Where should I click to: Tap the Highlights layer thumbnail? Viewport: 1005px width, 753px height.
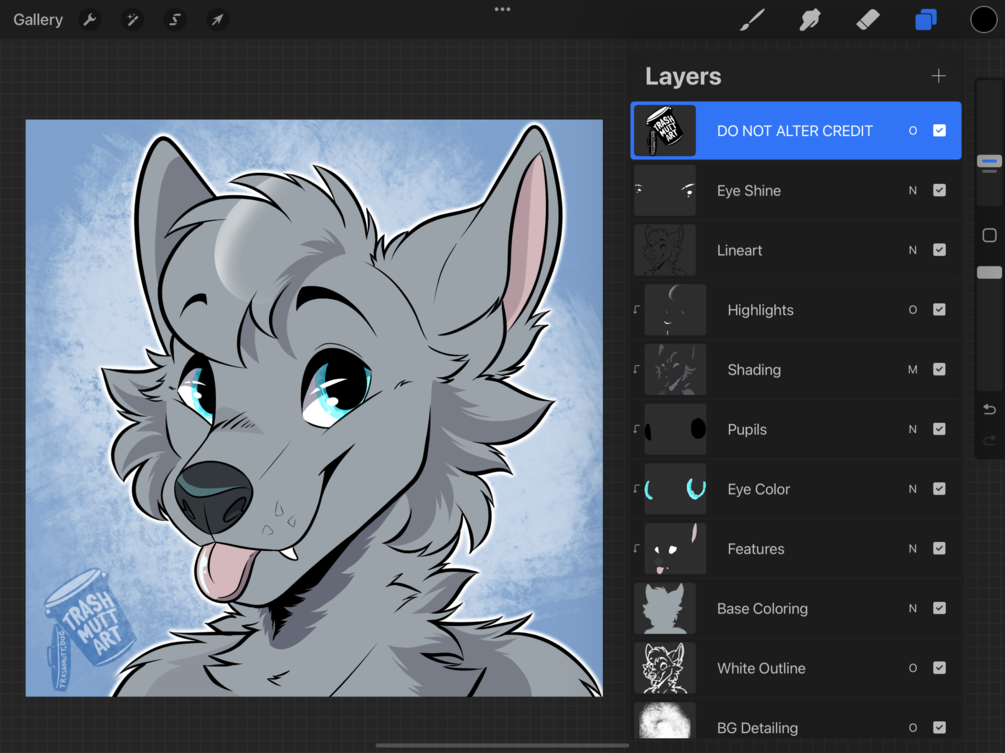(x=675, y=310)
